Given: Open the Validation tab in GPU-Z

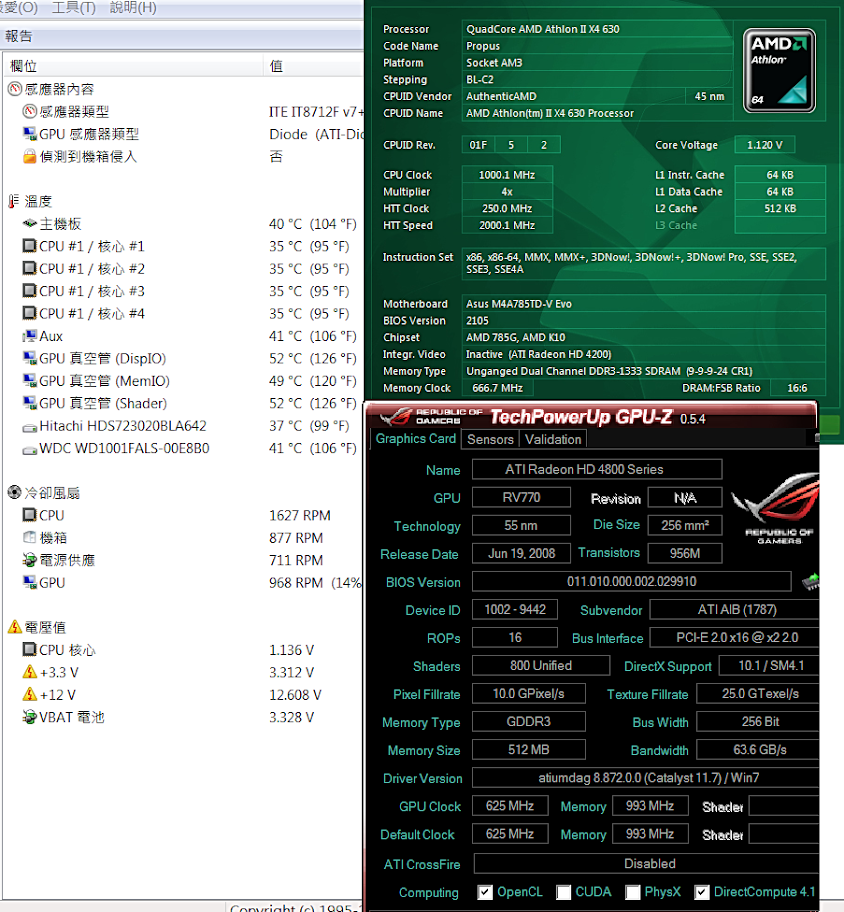Looking at the screenshot, I should tap(553, 439).
